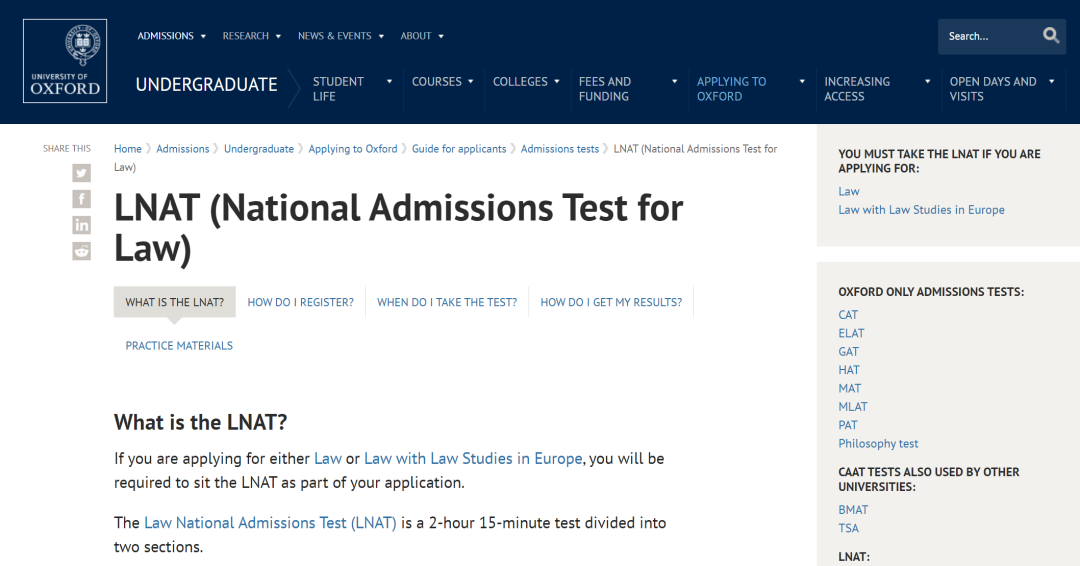Image resolution: width=1080 pixels, height=566 pixels.
Task: Open the CAT admissions test link
Action: [x=848, y=315]
